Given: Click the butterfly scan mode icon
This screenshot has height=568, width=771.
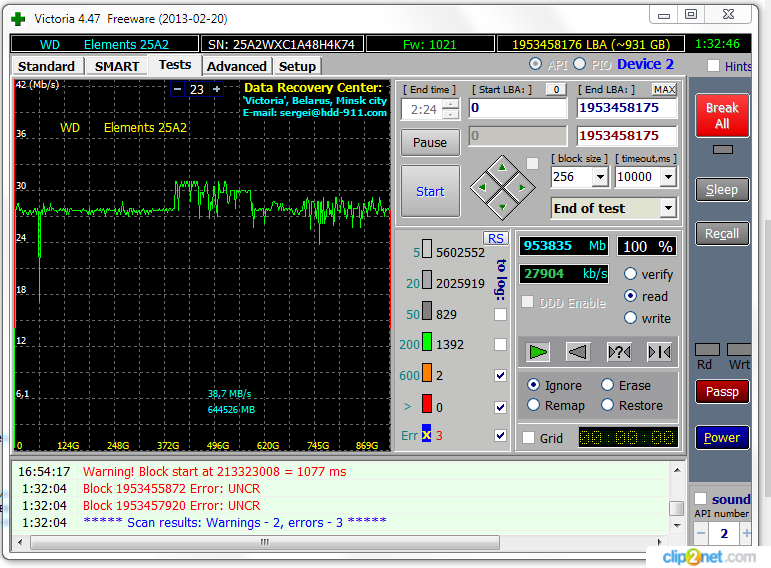Looking at the screenshot, I should tap(659, 352).
